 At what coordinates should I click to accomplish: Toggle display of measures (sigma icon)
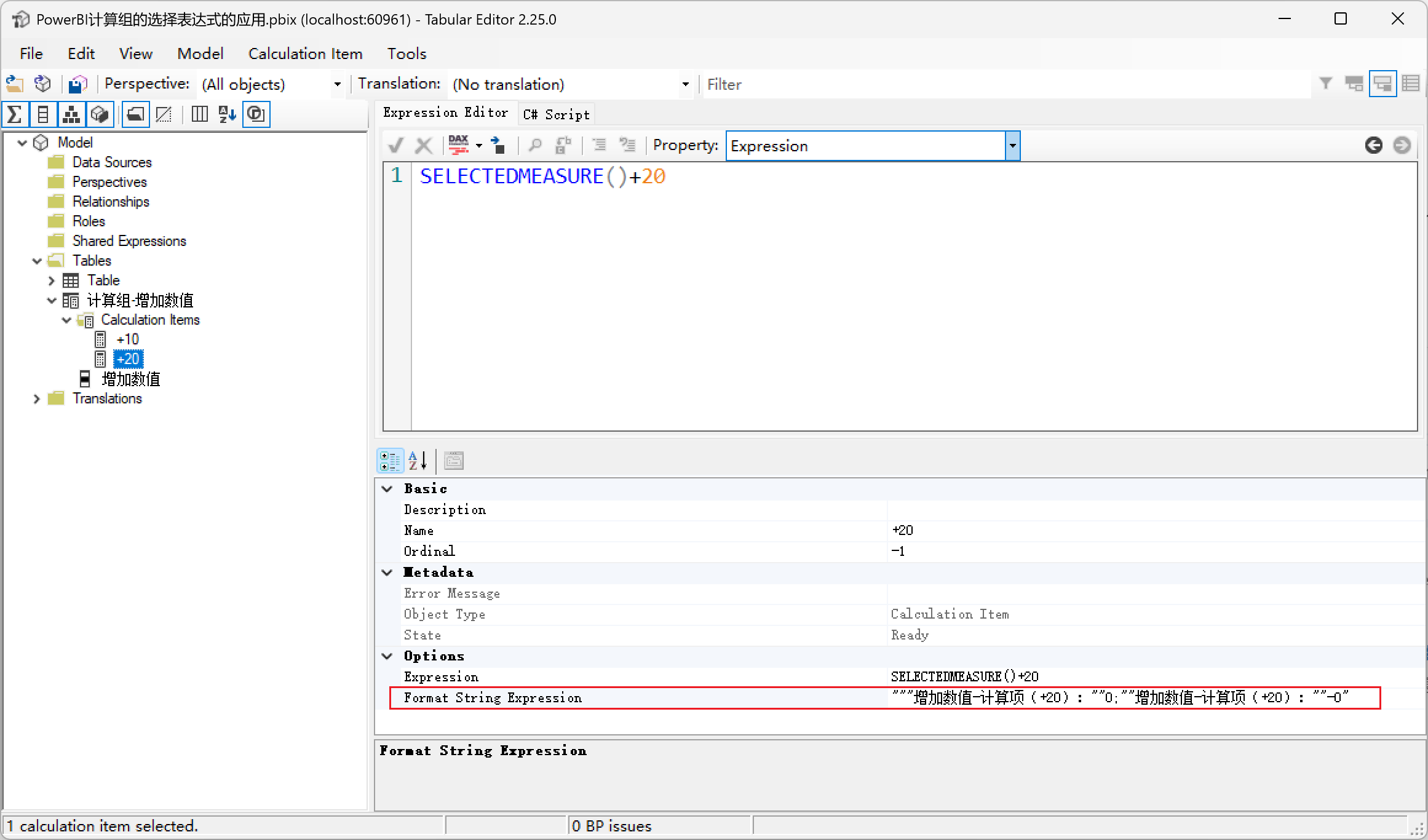coord(15,114)
